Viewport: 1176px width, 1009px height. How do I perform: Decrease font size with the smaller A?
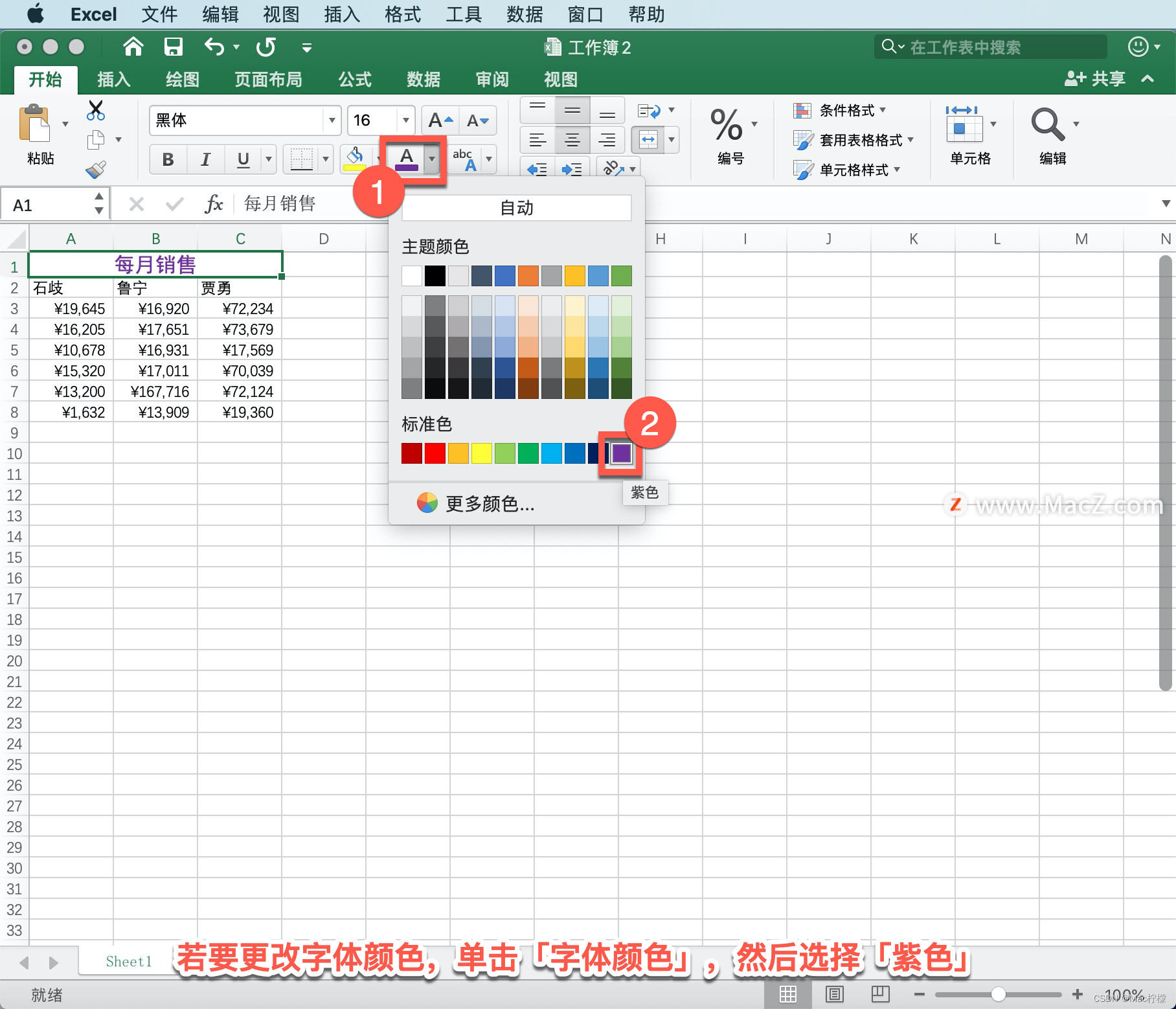tap(478, 120)
